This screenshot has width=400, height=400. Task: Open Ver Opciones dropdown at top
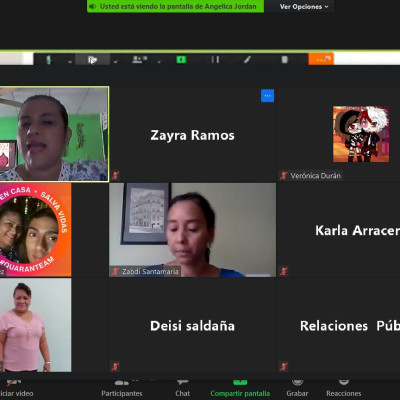(x=304, y=6)
